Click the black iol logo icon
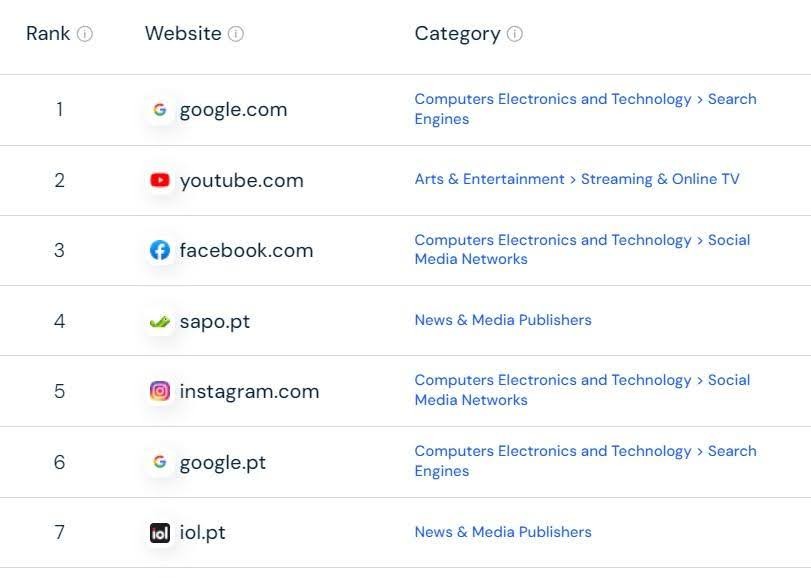Screen dimensions: 811x578 160,533
